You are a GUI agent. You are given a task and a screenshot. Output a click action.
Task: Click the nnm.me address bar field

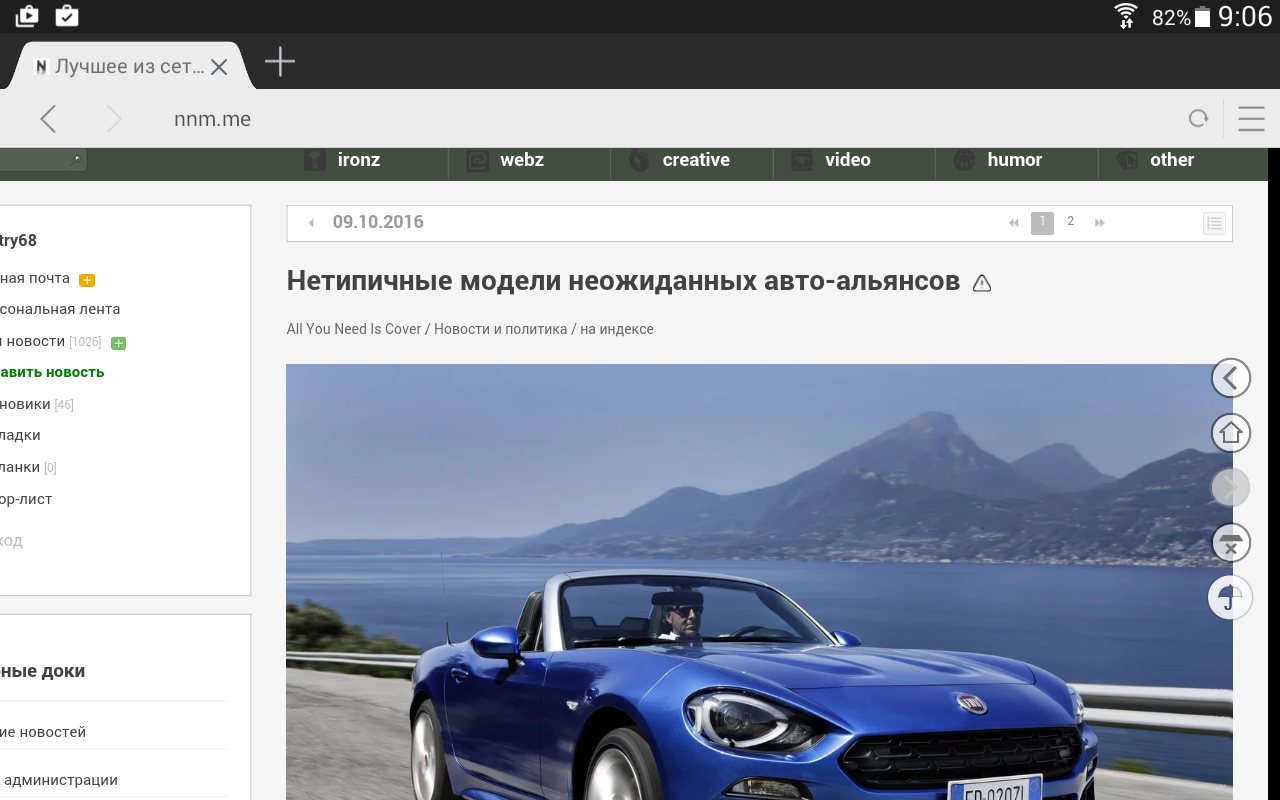(212, 118)
